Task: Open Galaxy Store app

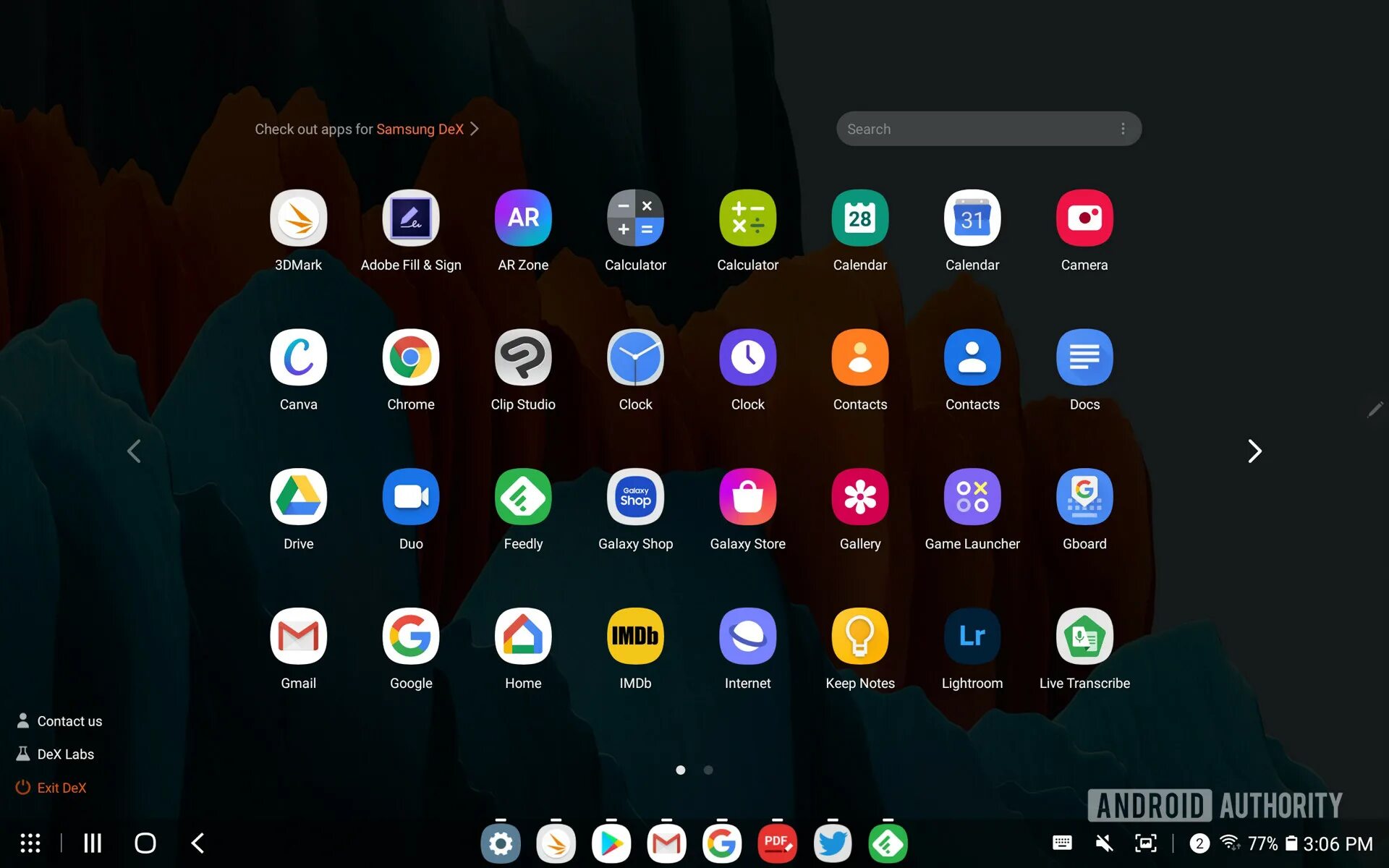Action: click(747, 497)
